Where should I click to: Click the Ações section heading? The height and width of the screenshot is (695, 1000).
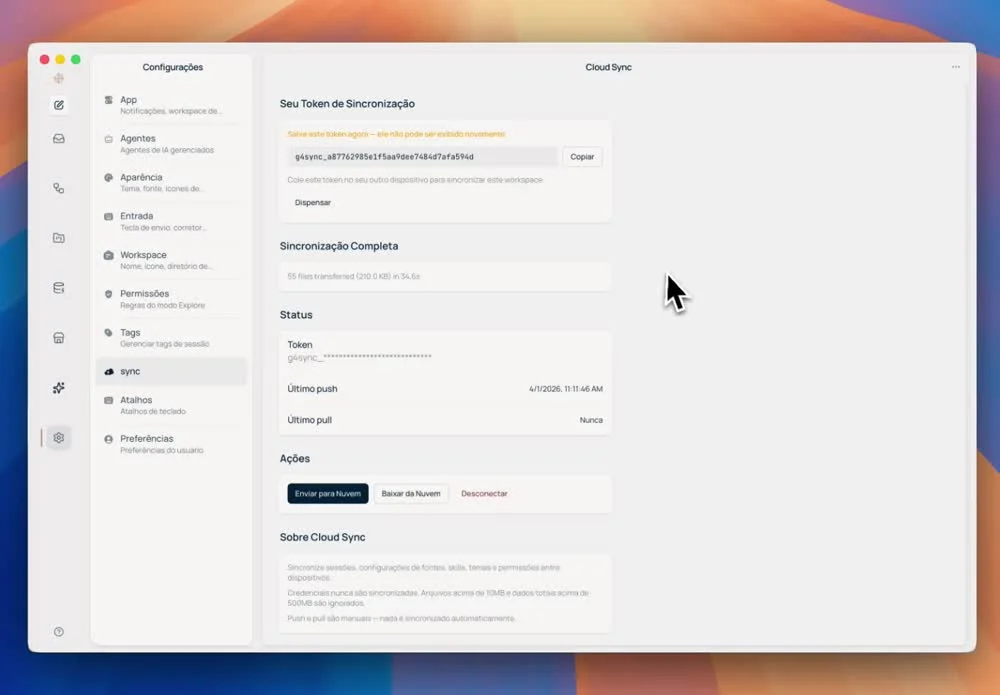point(295,459)
